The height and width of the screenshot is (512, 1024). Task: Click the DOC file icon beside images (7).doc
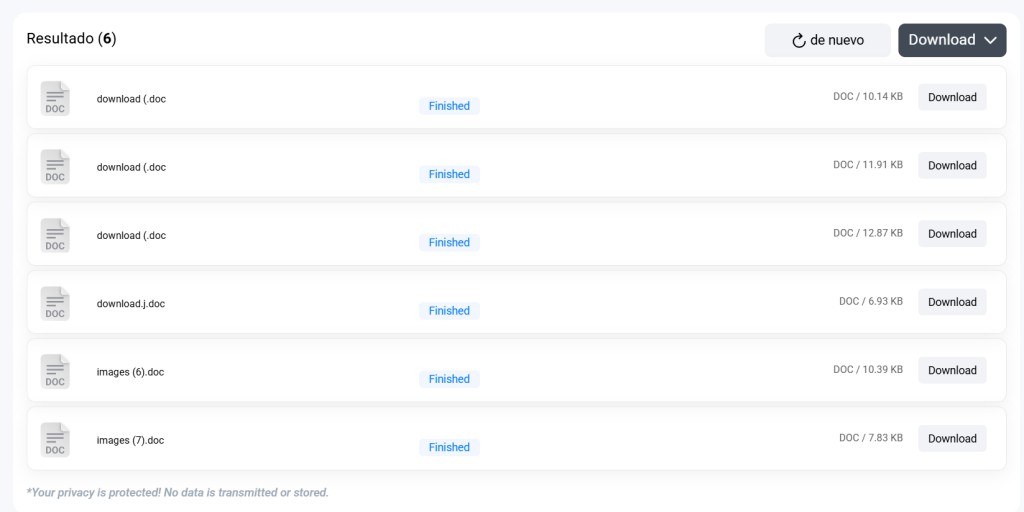tap(55, 440)
